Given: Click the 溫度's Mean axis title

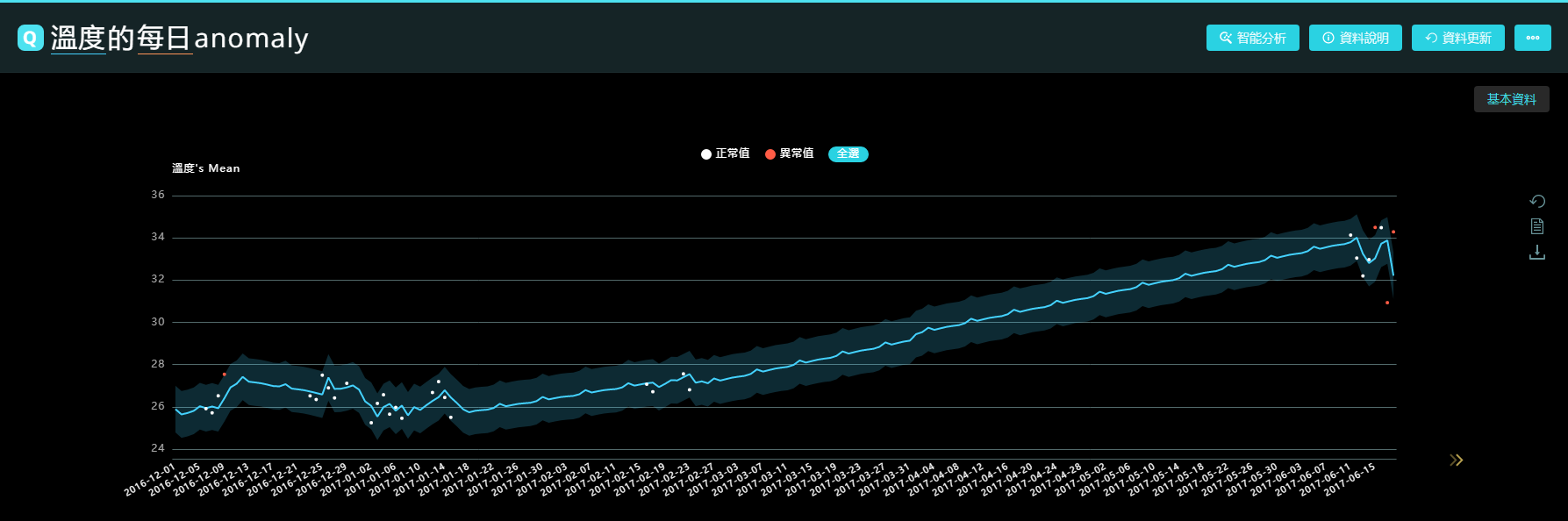Looking at the screenshot, I should [x=205, y=168].
